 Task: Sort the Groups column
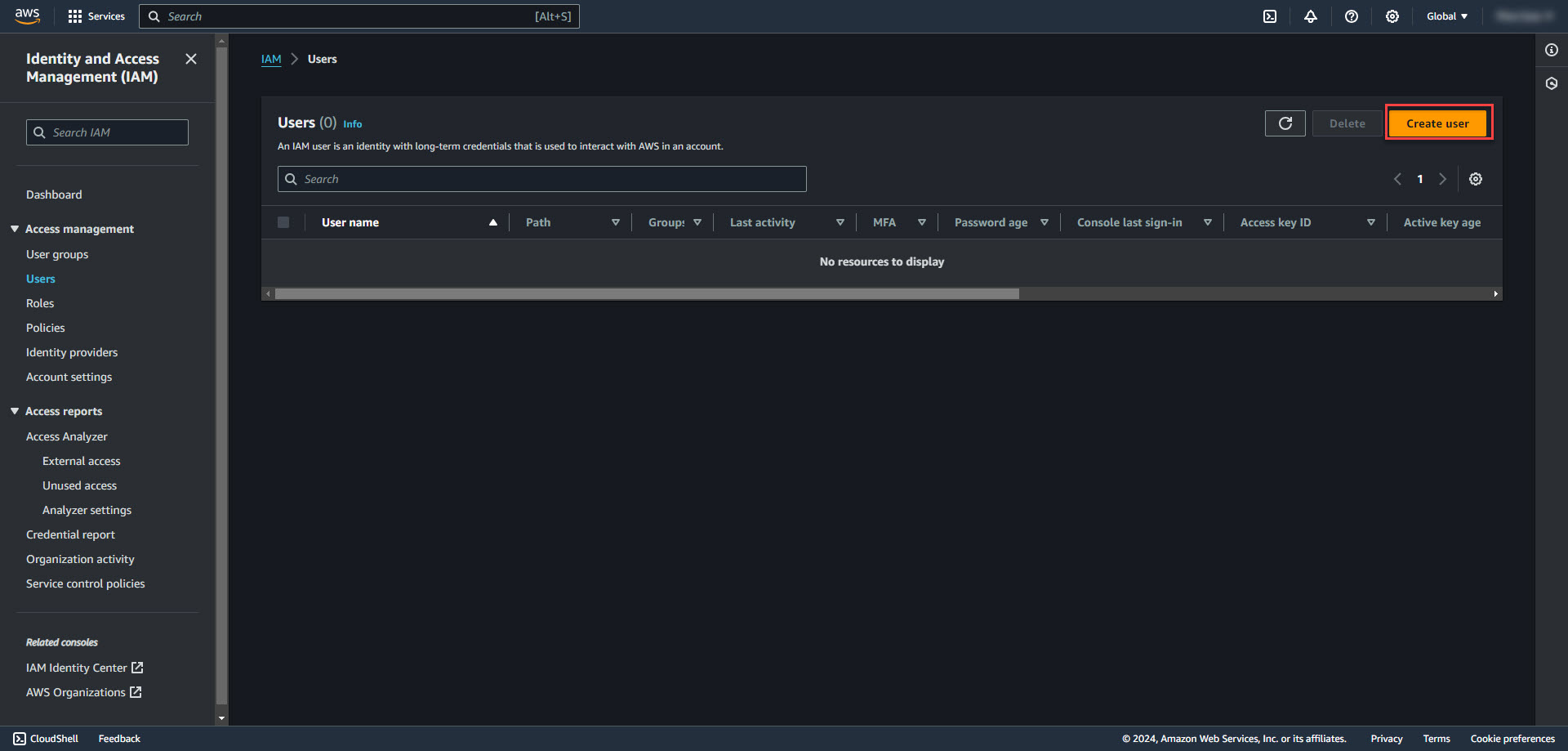[x=697, y=222]
